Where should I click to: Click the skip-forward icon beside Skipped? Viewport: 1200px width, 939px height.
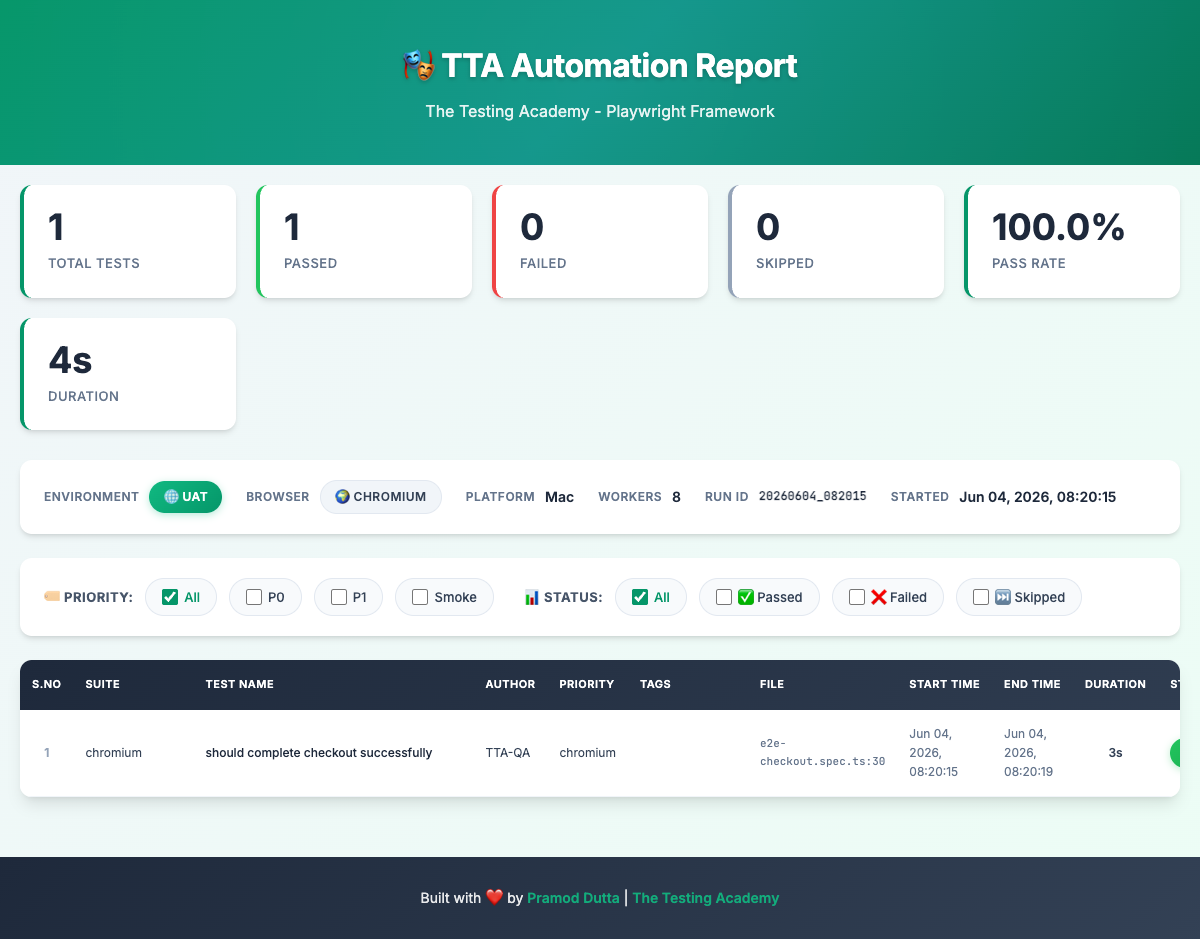[1003, 597]
